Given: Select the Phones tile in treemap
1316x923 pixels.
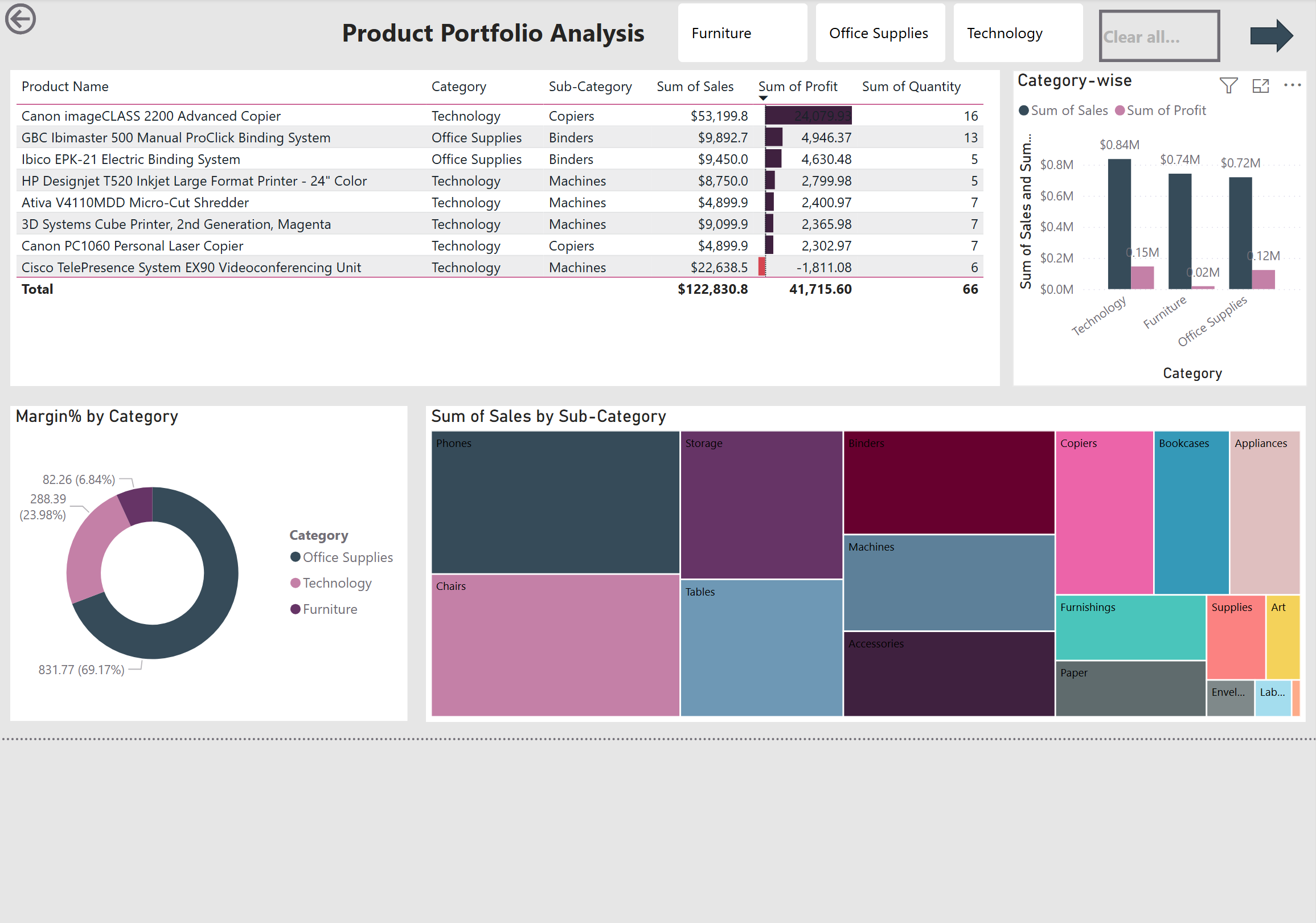Looking at the screenshot, I should [555, 502].
